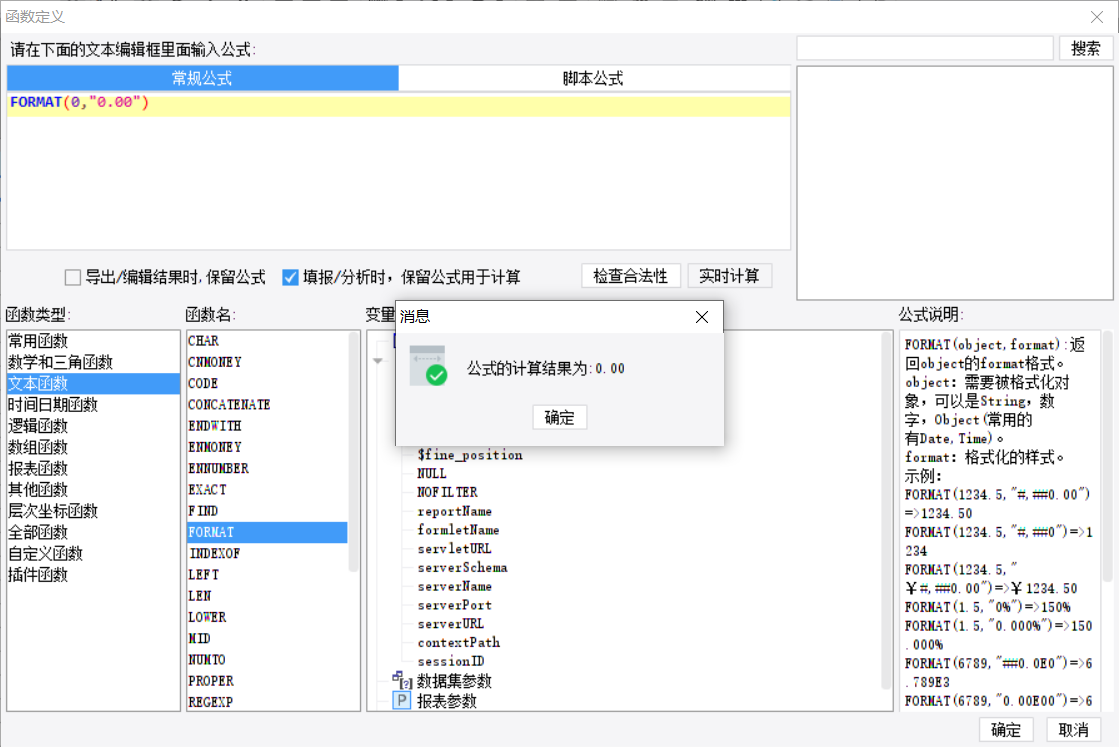Select REGEXP function
Viewport: 1119px width, 747px height.
point(267,702)
